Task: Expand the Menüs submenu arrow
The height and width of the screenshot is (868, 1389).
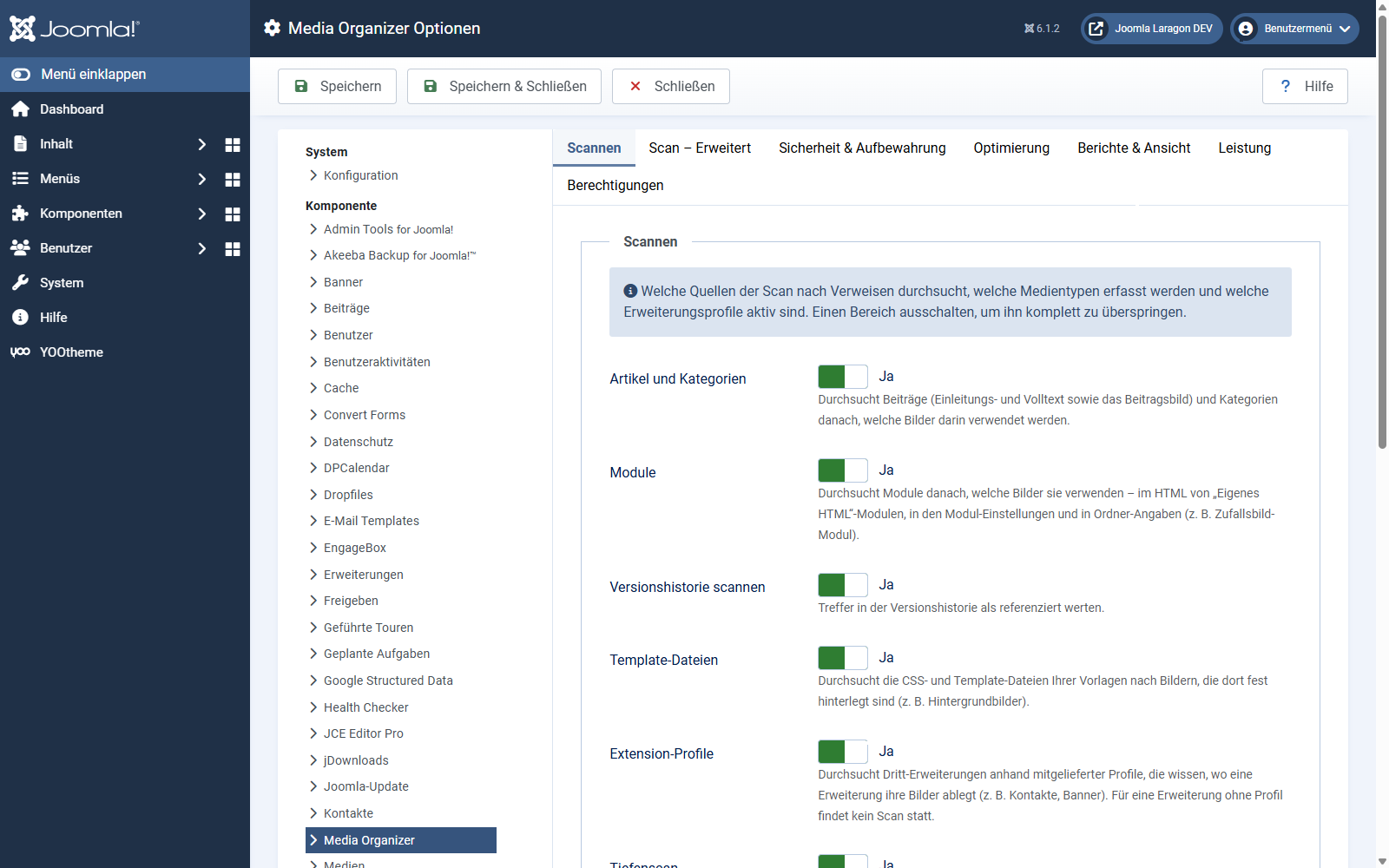Action: [x=201, y=179]
